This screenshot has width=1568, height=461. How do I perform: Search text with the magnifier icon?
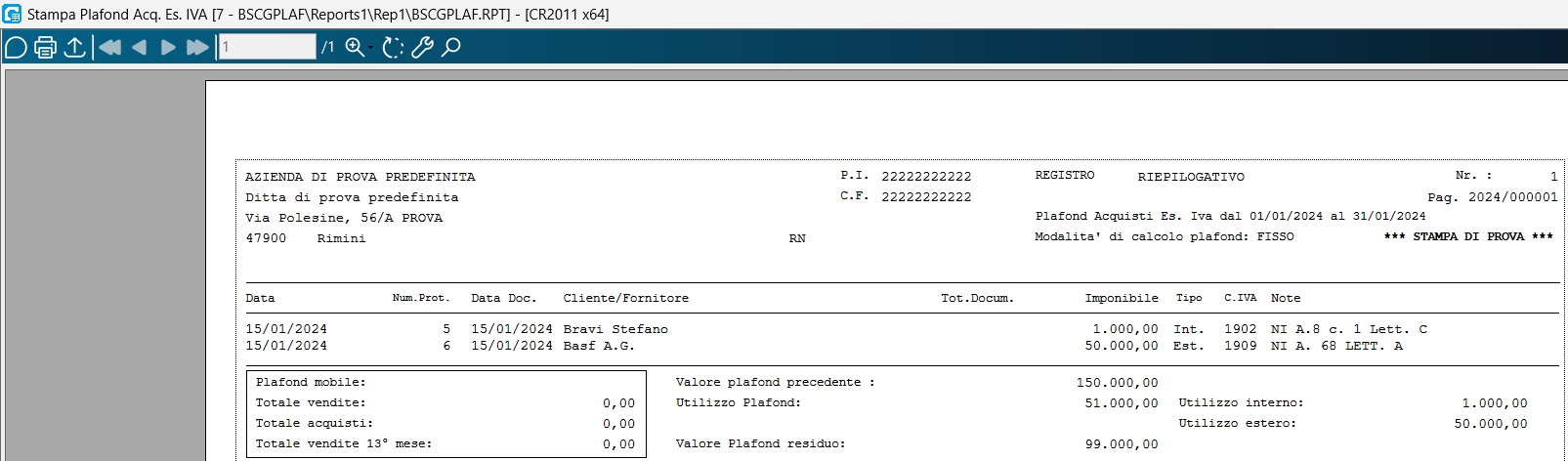(x=451, y=47)
